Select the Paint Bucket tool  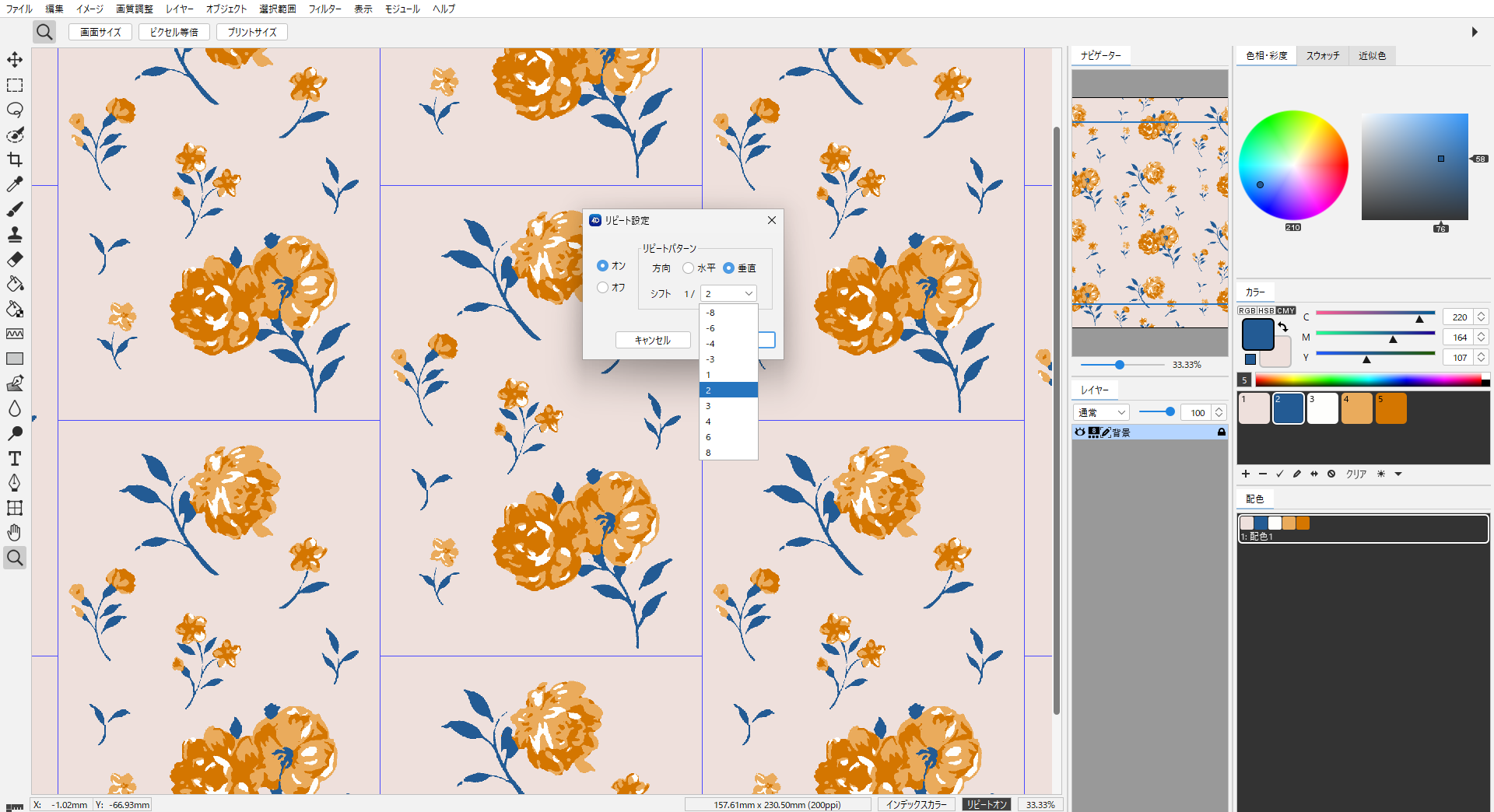tap(15, 284)
